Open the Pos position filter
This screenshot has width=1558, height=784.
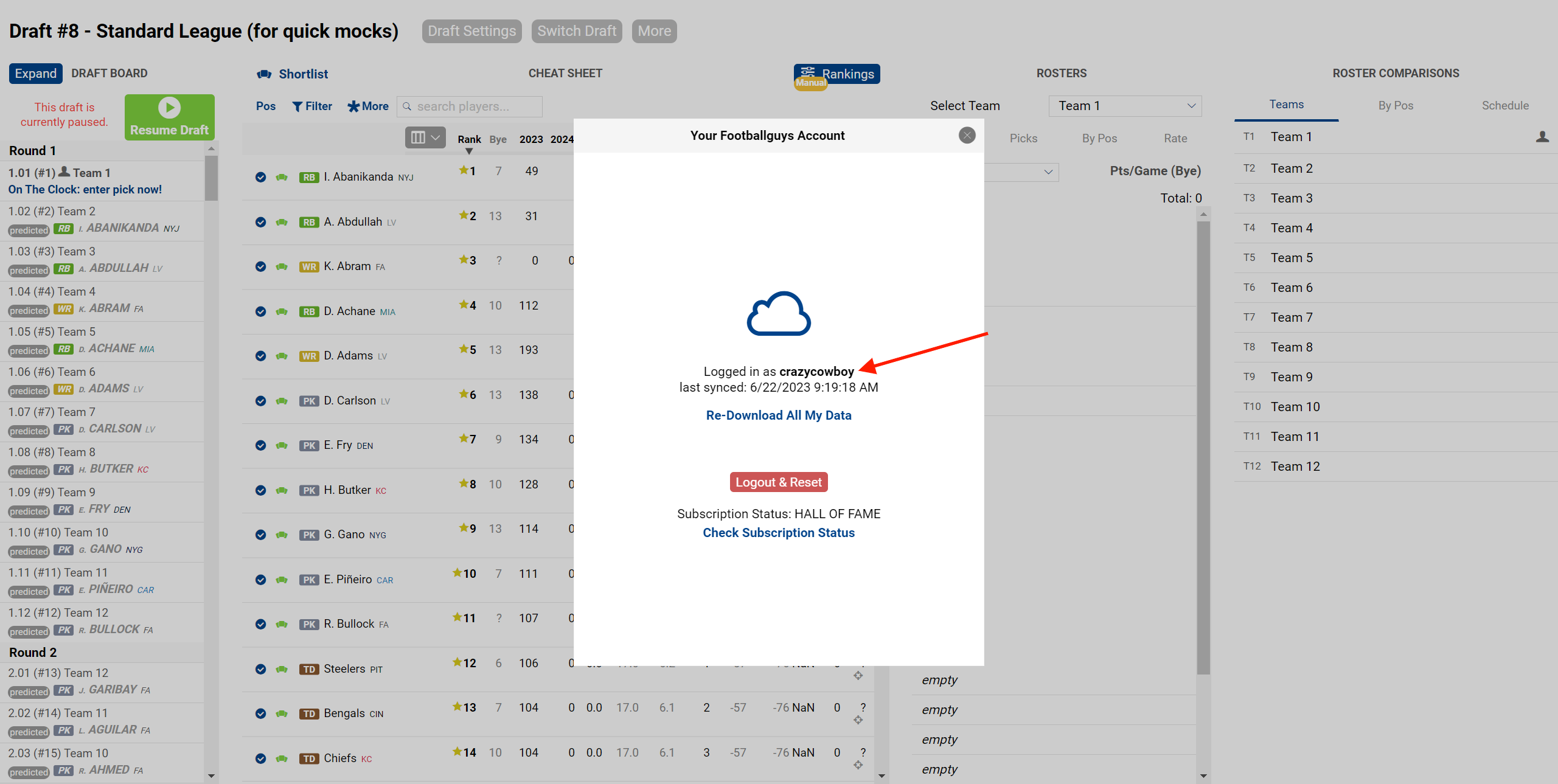[266, 106]
